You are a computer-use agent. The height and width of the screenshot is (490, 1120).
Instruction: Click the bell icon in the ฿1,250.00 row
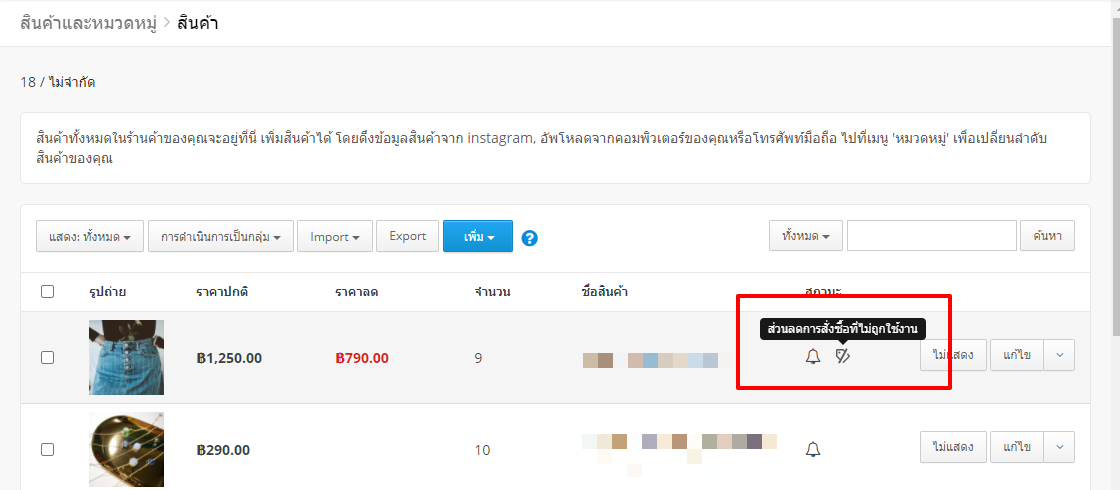coord(813,356)
